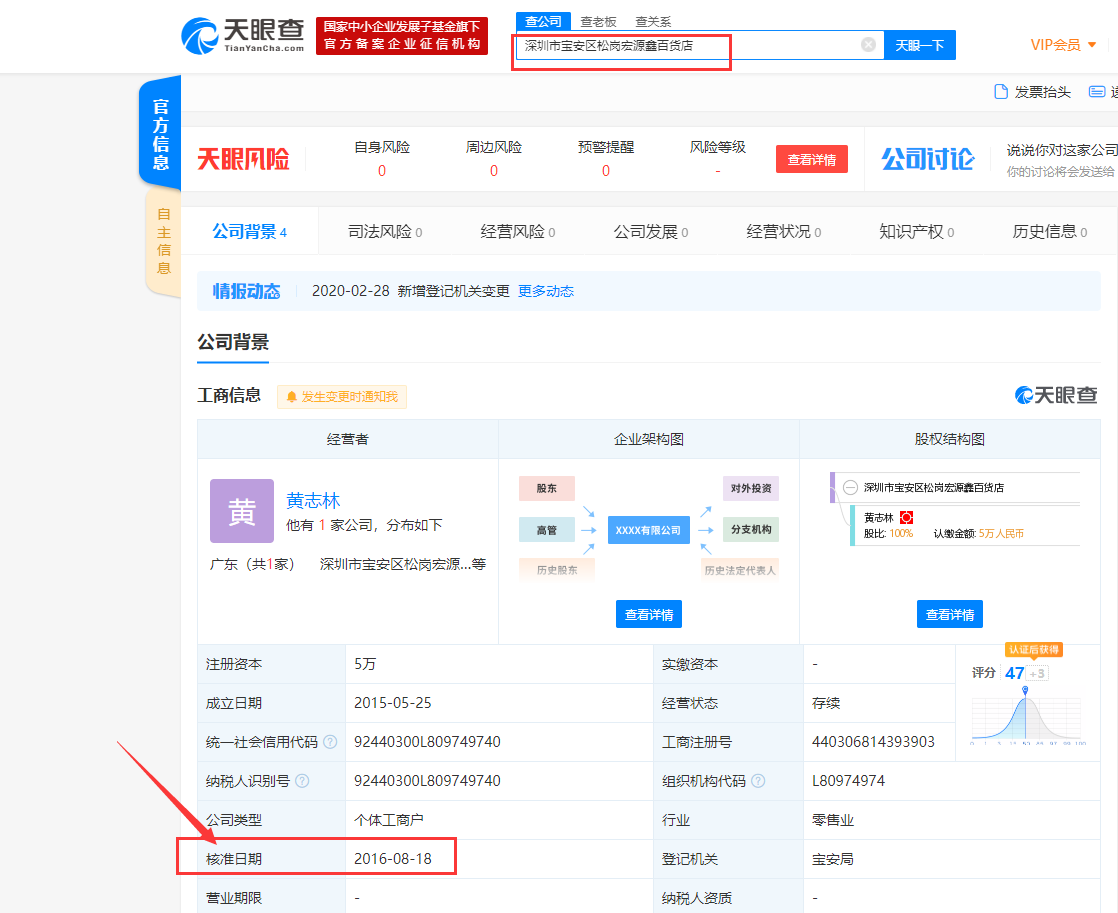Click the help icon beside 纳税人识别号

pos(302,781)
